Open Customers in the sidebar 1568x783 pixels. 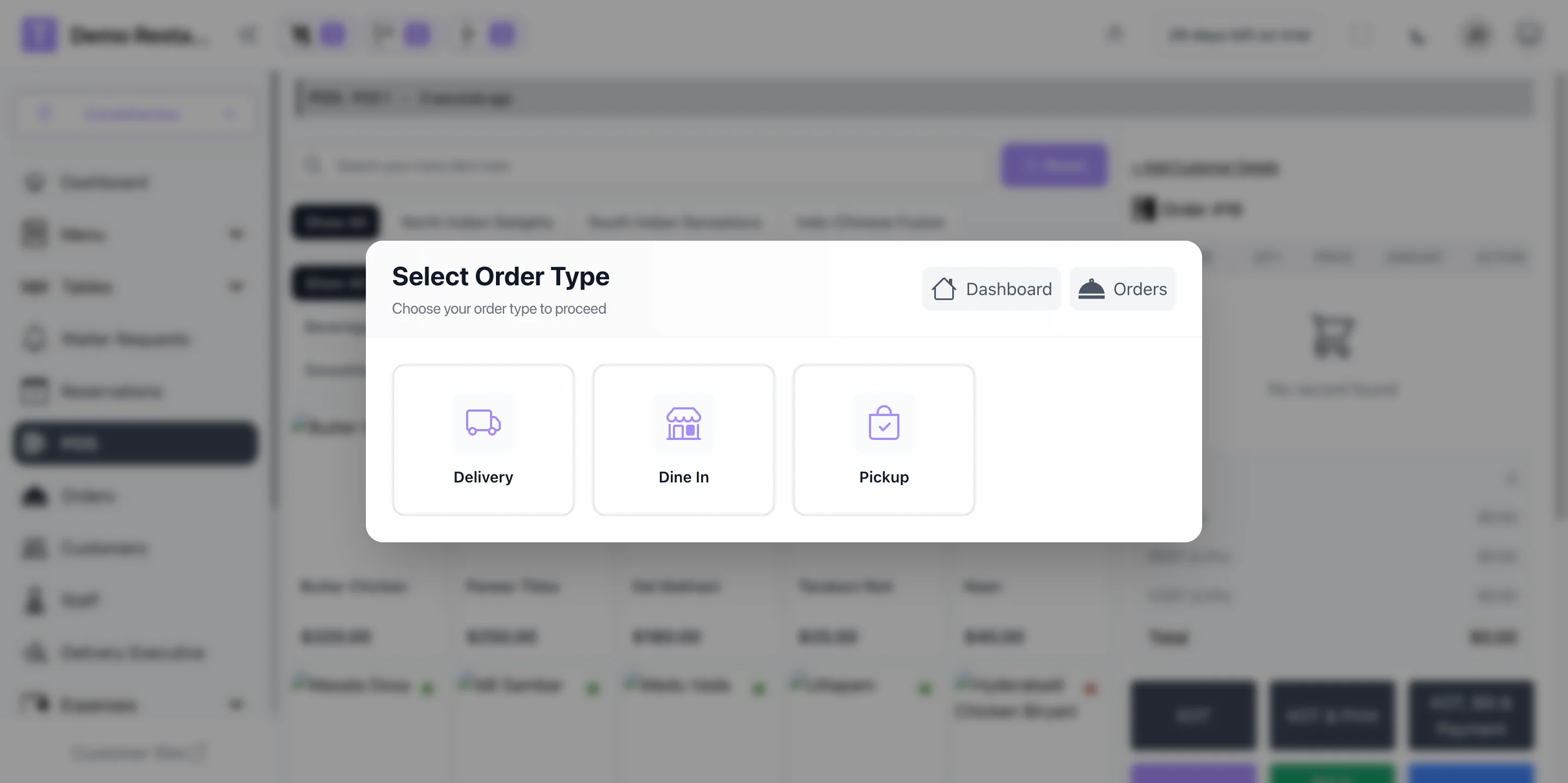tap(103, 548)
